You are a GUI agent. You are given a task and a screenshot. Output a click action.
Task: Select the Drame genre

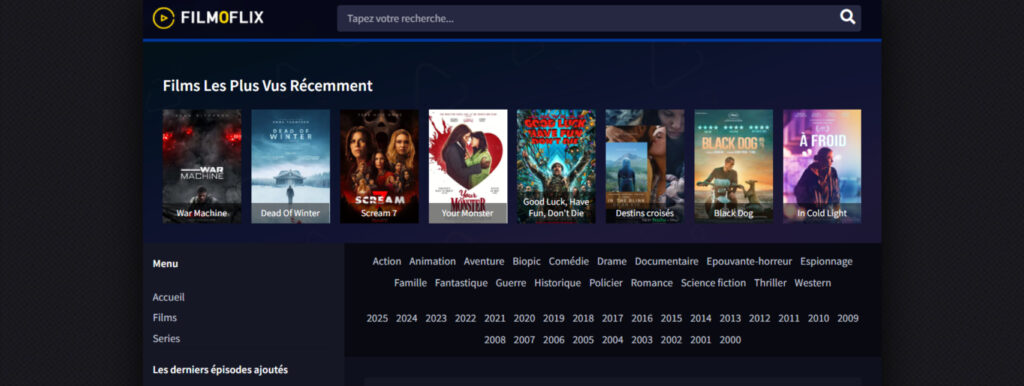pyautogui.click(x=612, y=261)
